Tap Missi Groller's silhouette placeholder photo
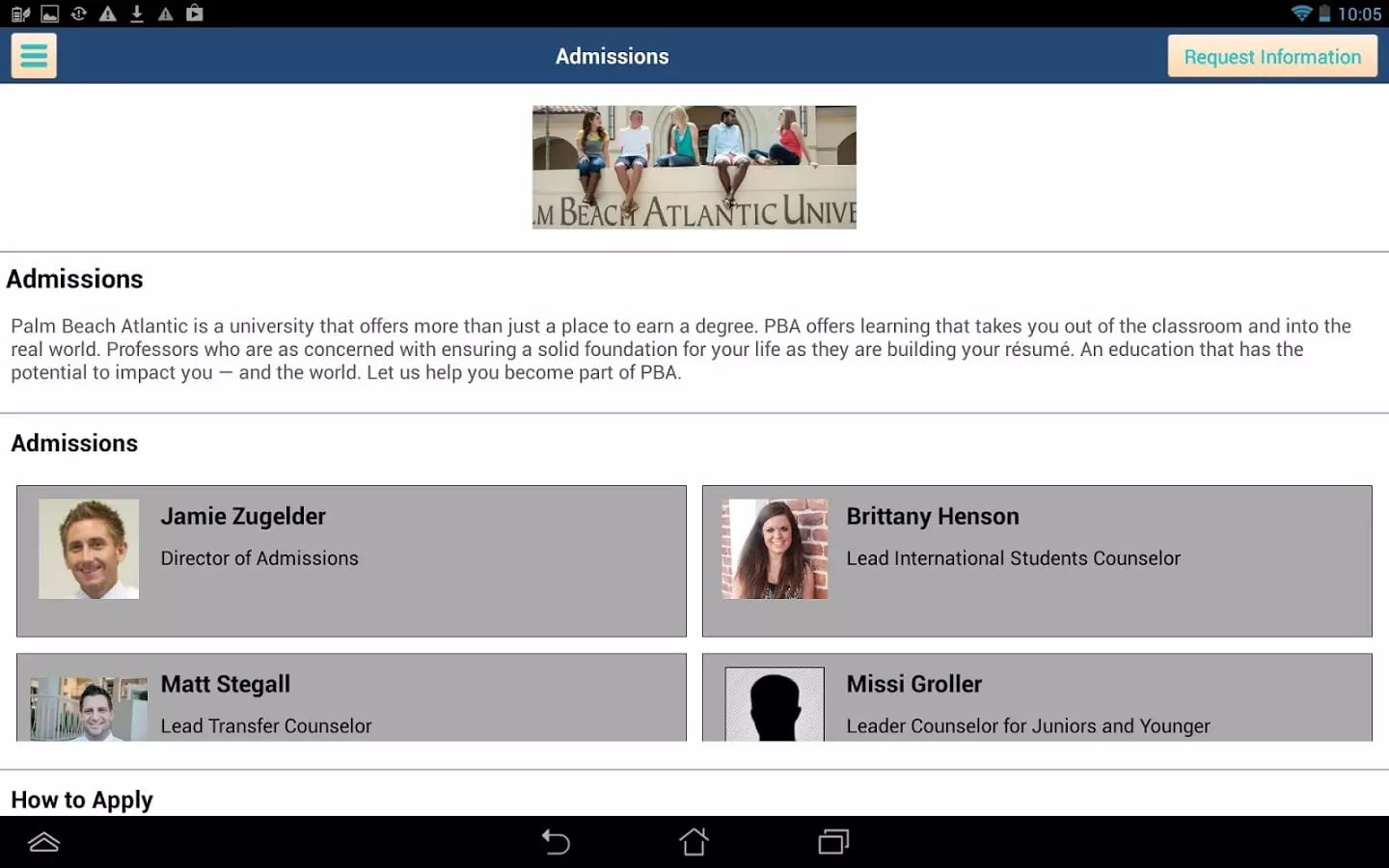Image resolution: width=1389 pixels, height=868 pixels. coord(775,704)
